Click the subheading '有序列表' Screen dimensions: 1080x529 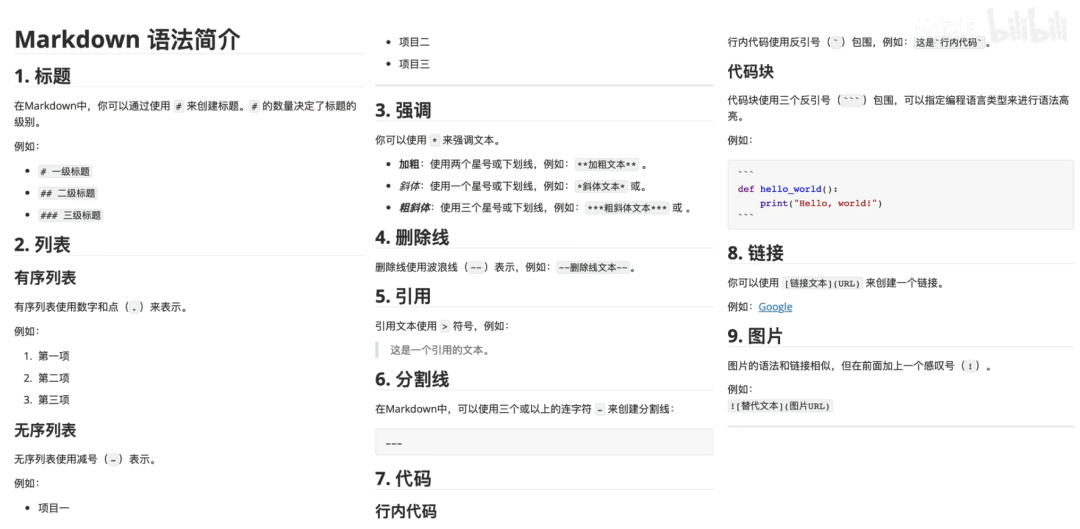click(x=45, y=278)
